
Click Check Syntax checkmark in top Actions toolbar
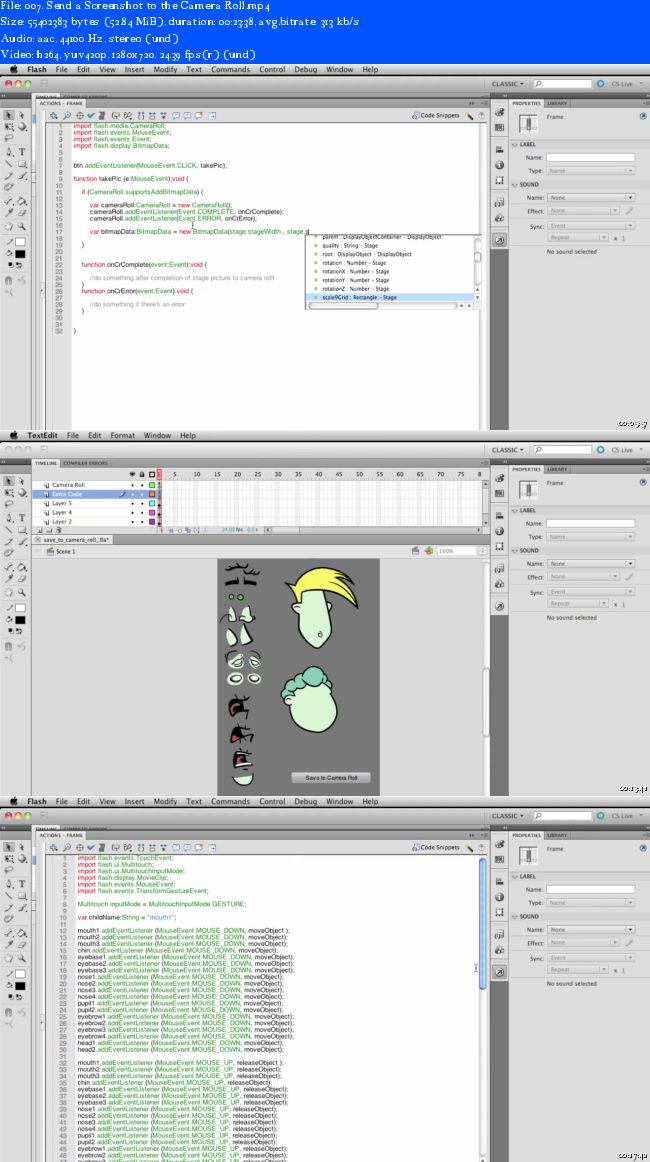[x=90, y=116]
